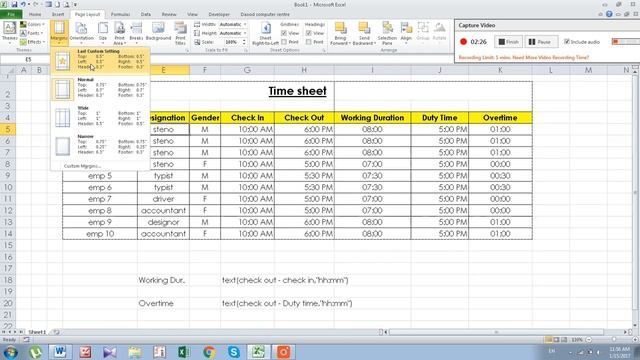The width and height of the screenshot is (640, 360).
Task: Open the Selection Pane
Action: [387, 33]
